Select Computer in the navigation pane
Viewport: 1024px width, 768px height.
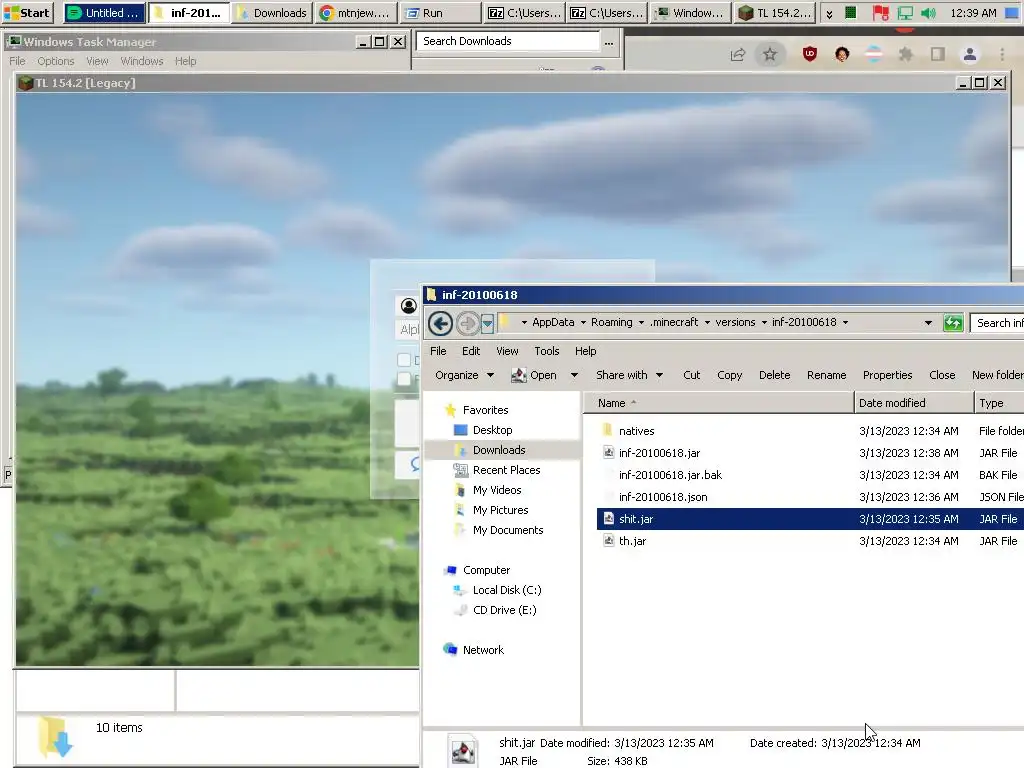[x=487, y=570]
